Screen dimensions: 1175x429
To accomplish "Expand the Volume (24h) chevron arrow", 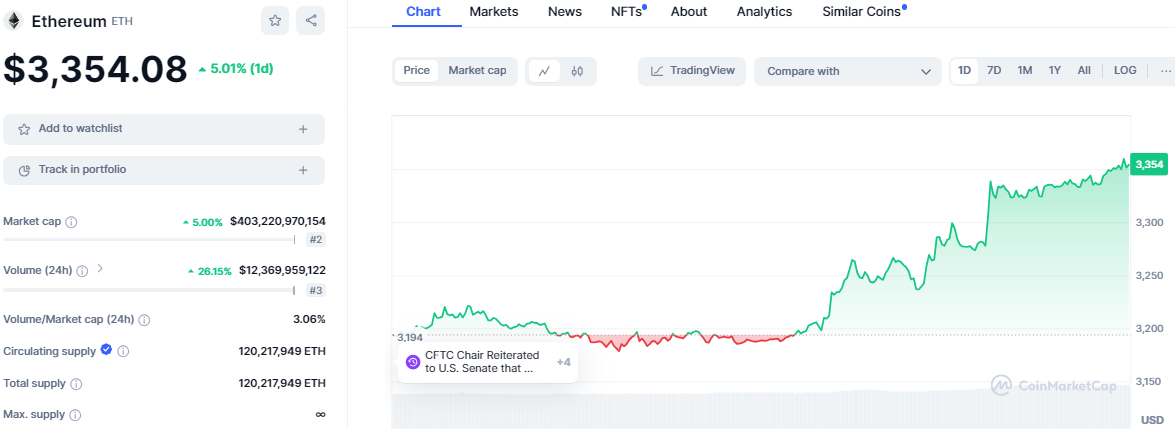I will coord(100,268).
